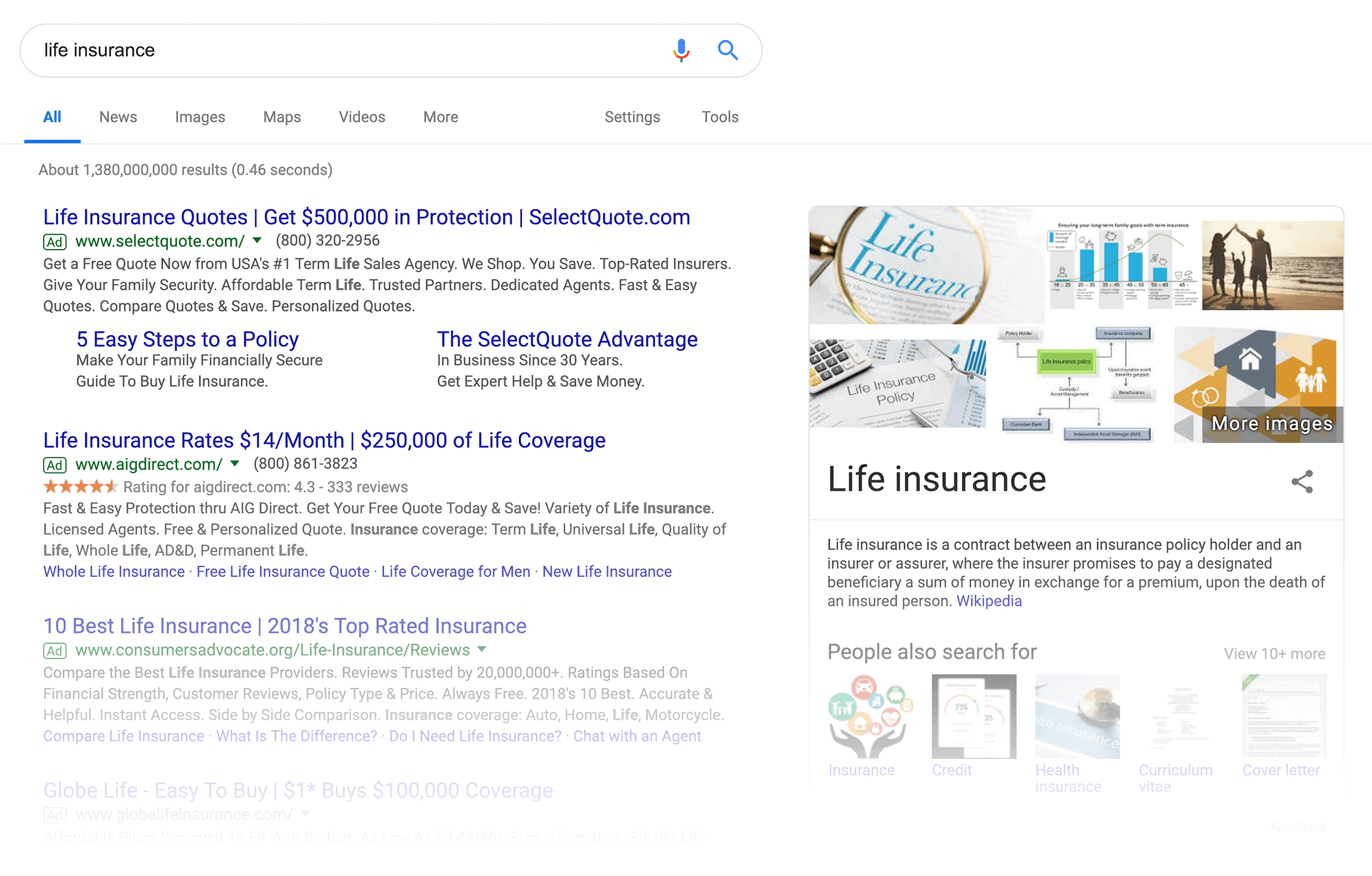This screenshot has height=876, width=1372.
Task: Click the star rating for aigdirect.com
Action: 80,487
